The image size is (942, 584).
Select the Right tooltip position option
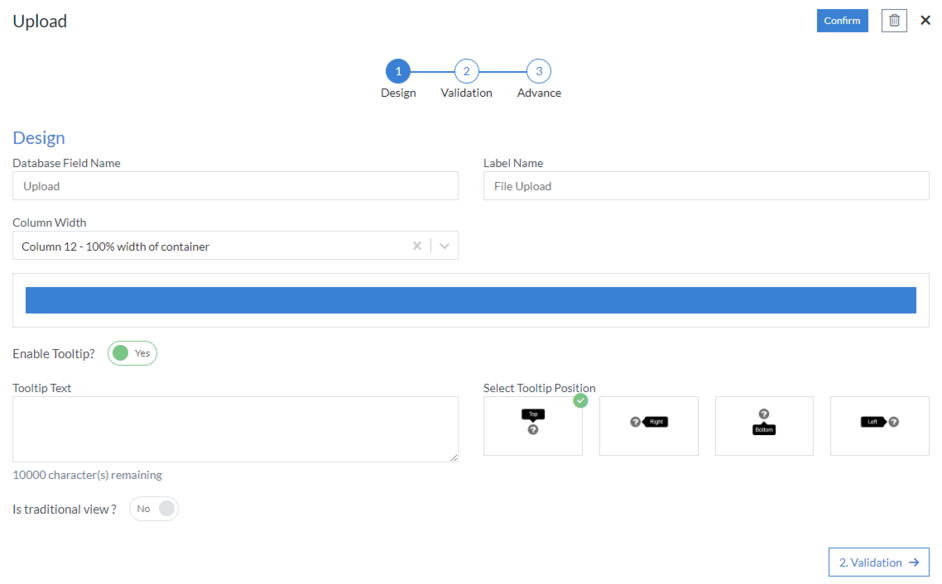648,425
